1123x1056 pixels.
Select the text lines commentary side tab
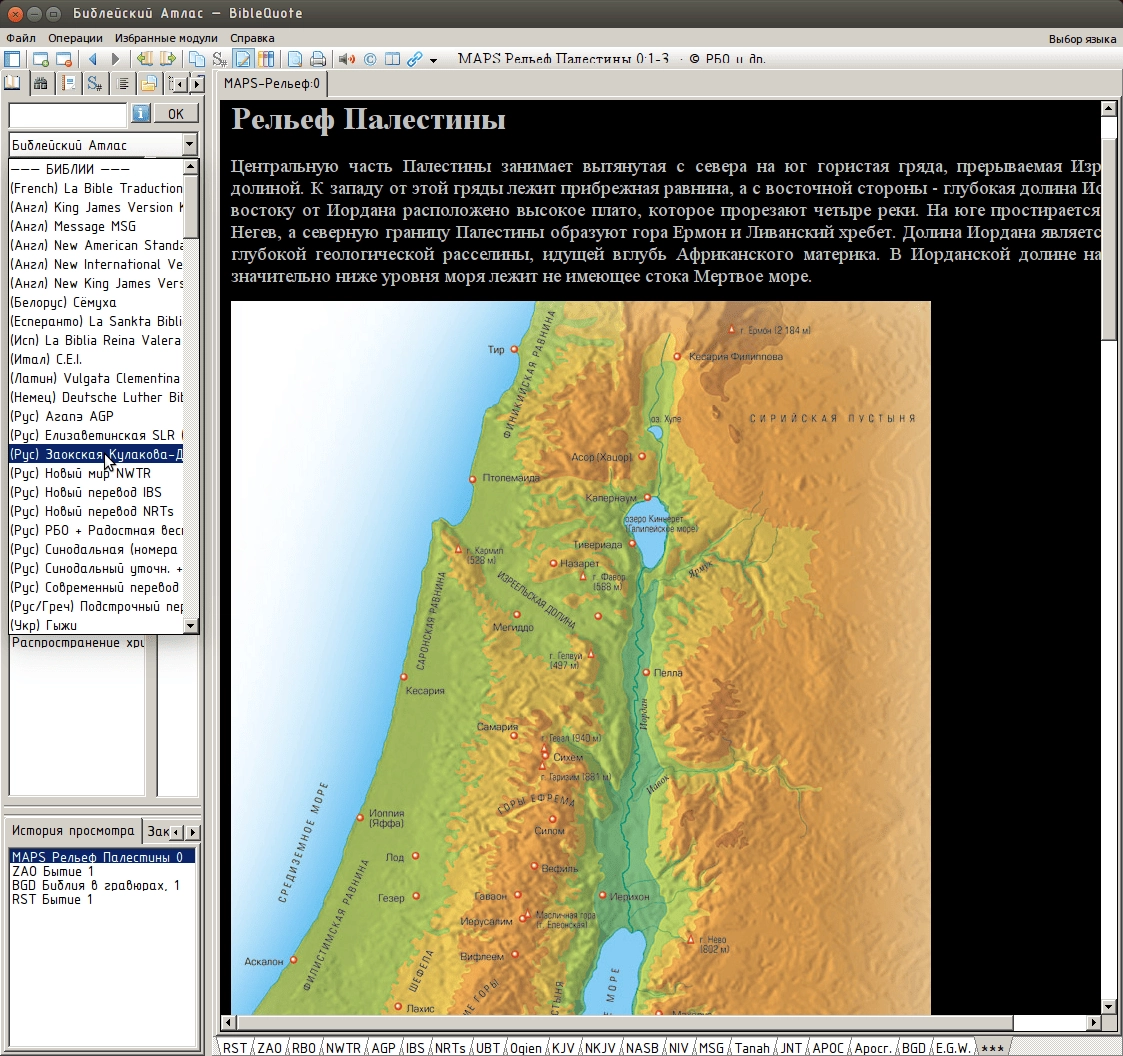pos(123,85)
